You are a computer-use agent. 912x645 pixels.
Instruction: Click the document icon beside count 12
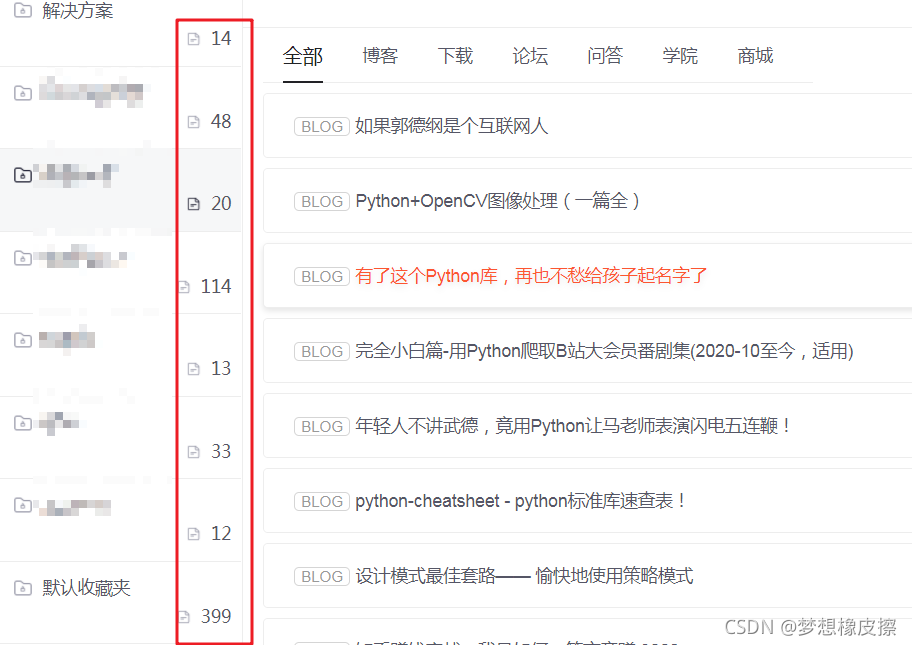pos(194,533)
